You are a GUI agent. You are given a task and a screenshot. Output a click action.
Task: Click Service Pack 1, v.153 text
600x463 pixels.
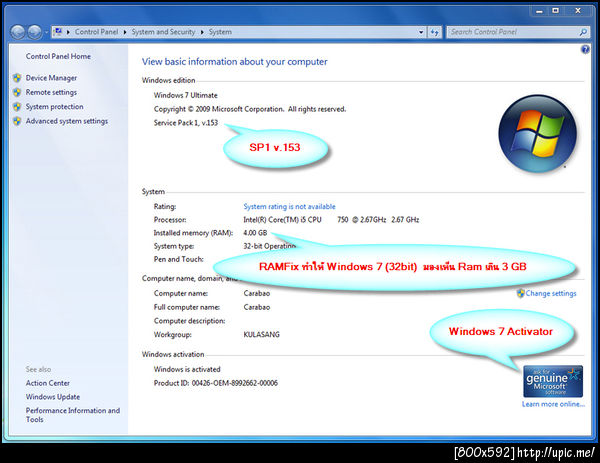click(186, 123)
